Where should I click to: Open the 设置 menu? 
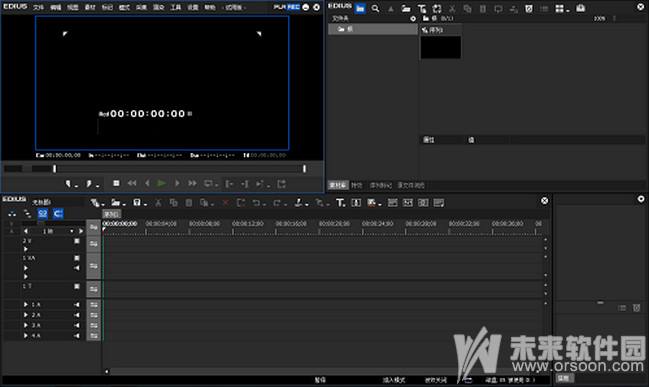(193, 7)
